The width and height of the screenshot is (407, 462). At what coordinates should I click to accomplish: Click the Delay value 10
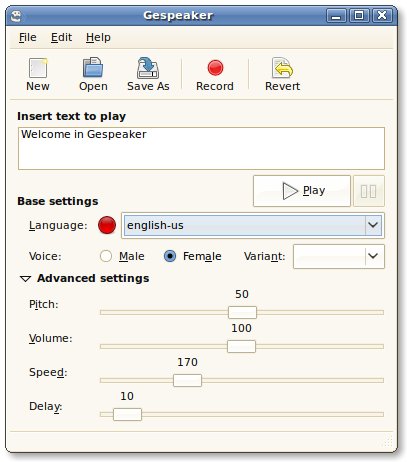(127, 396)
